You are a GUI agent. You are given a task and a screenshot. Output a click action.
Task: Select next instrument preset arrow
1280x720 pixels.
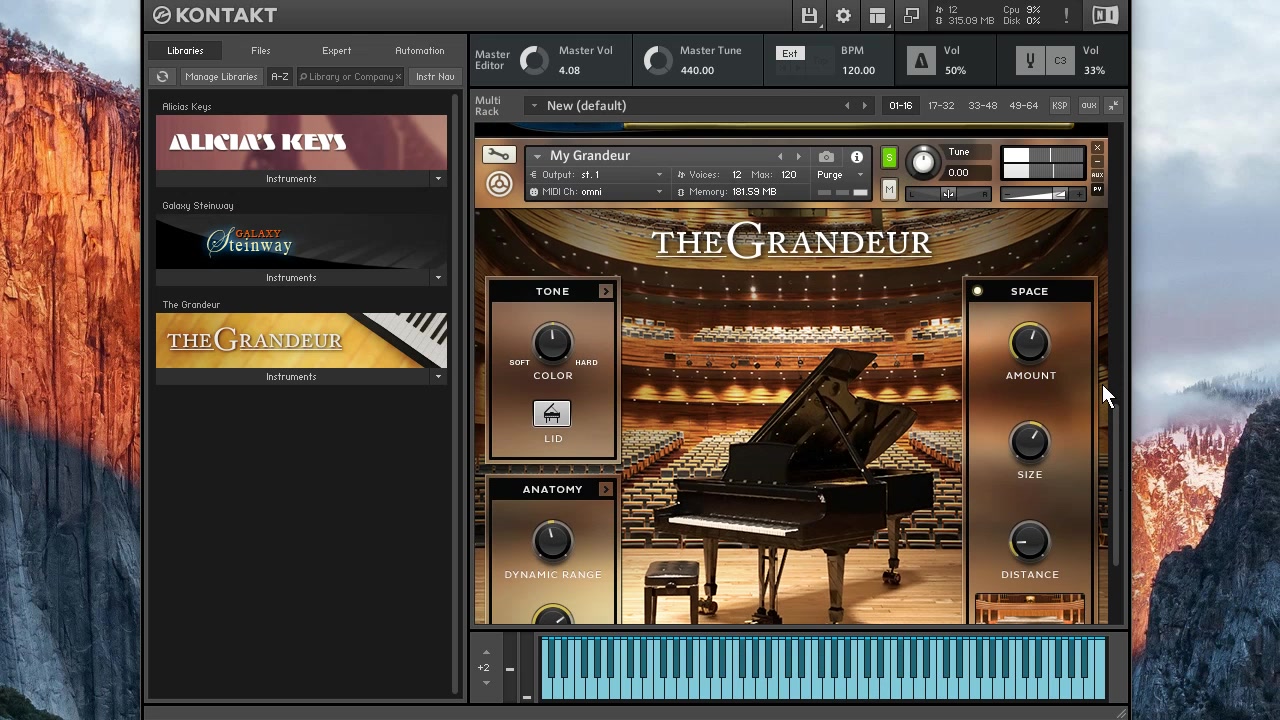click(x=798, y=157)
